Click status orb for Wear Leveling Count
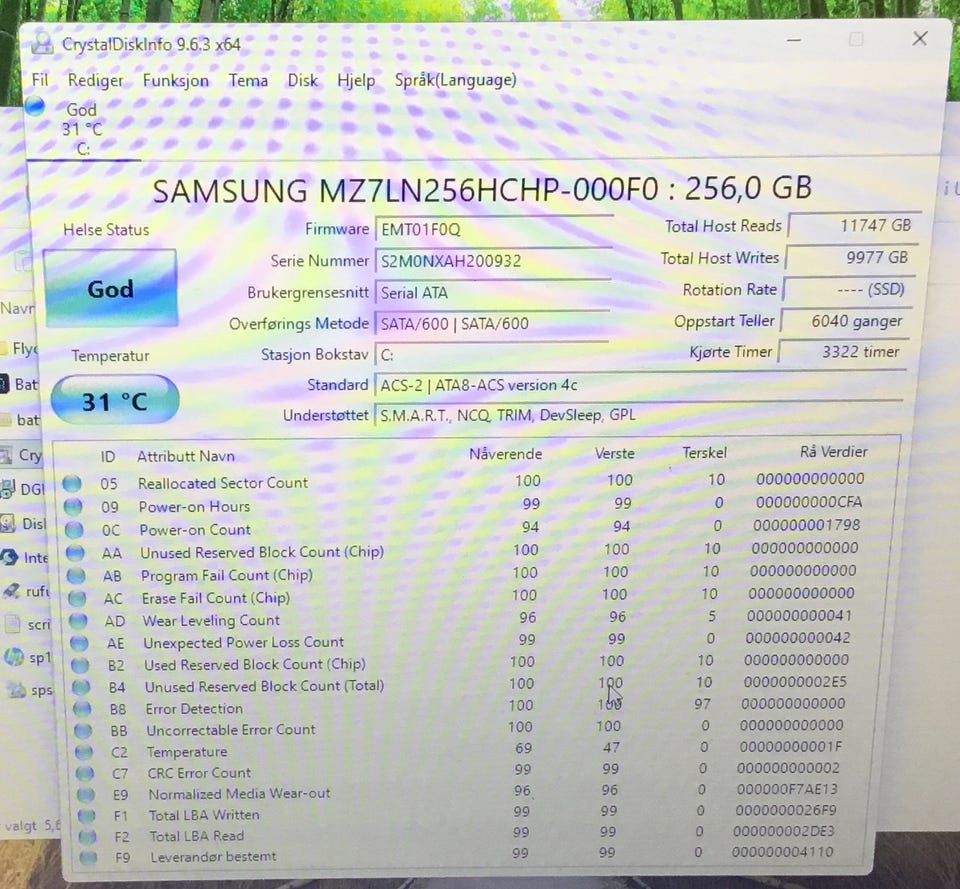960x889 pixels. [x=78, y=621]
